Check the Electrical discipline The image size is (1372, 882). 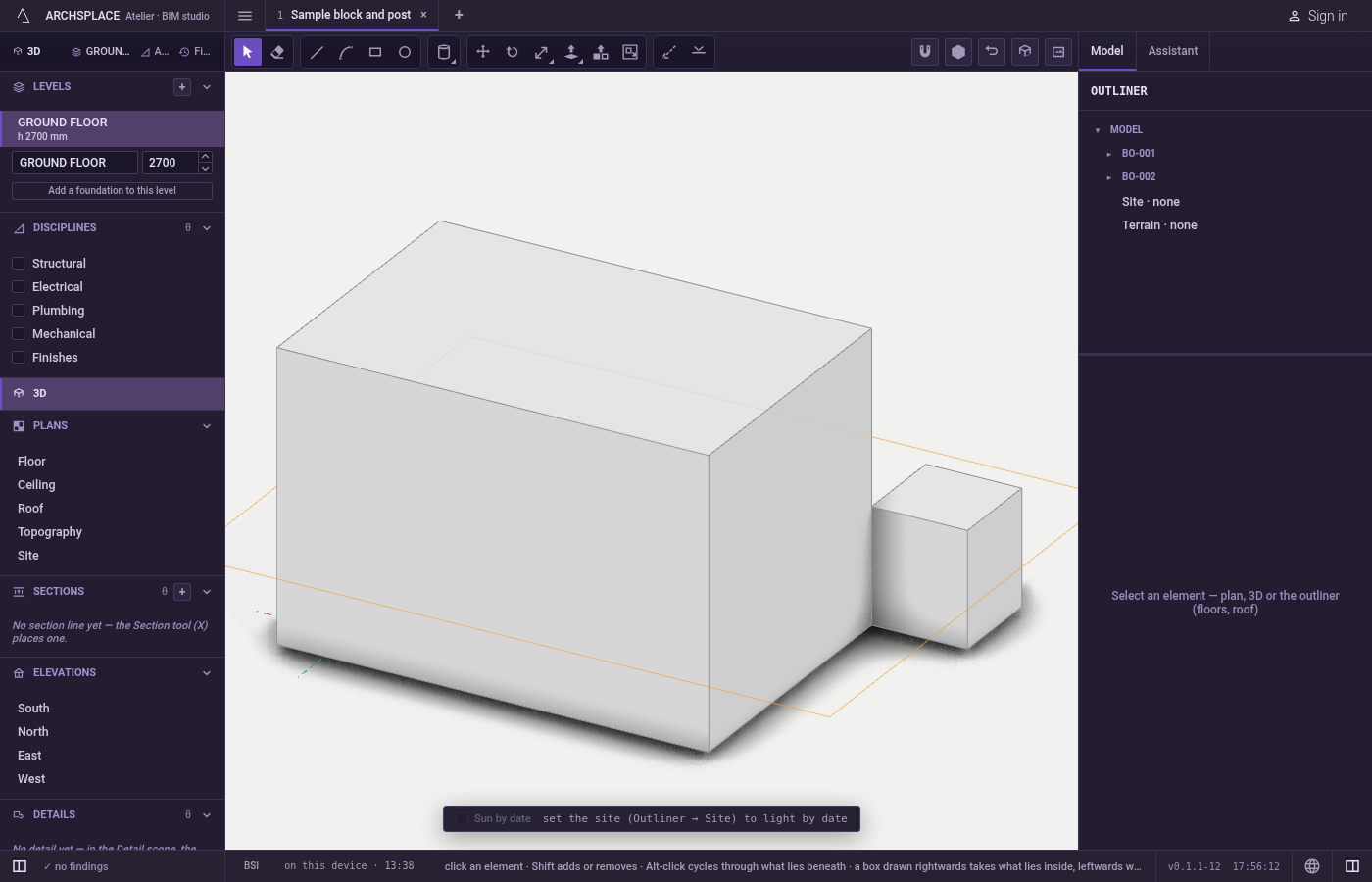coord(18,287)
